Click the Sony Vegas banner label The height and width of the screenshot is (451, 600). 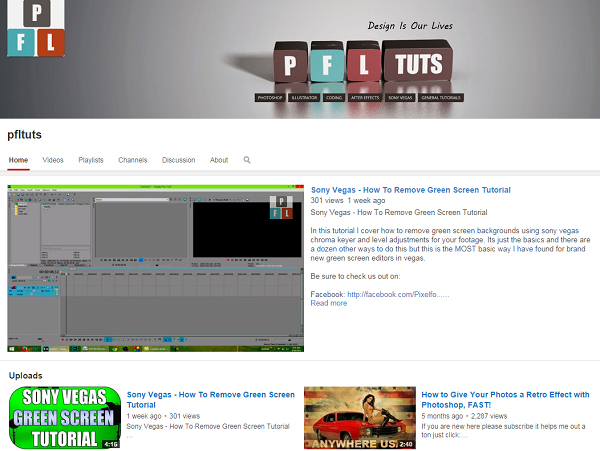click(400, 98)
